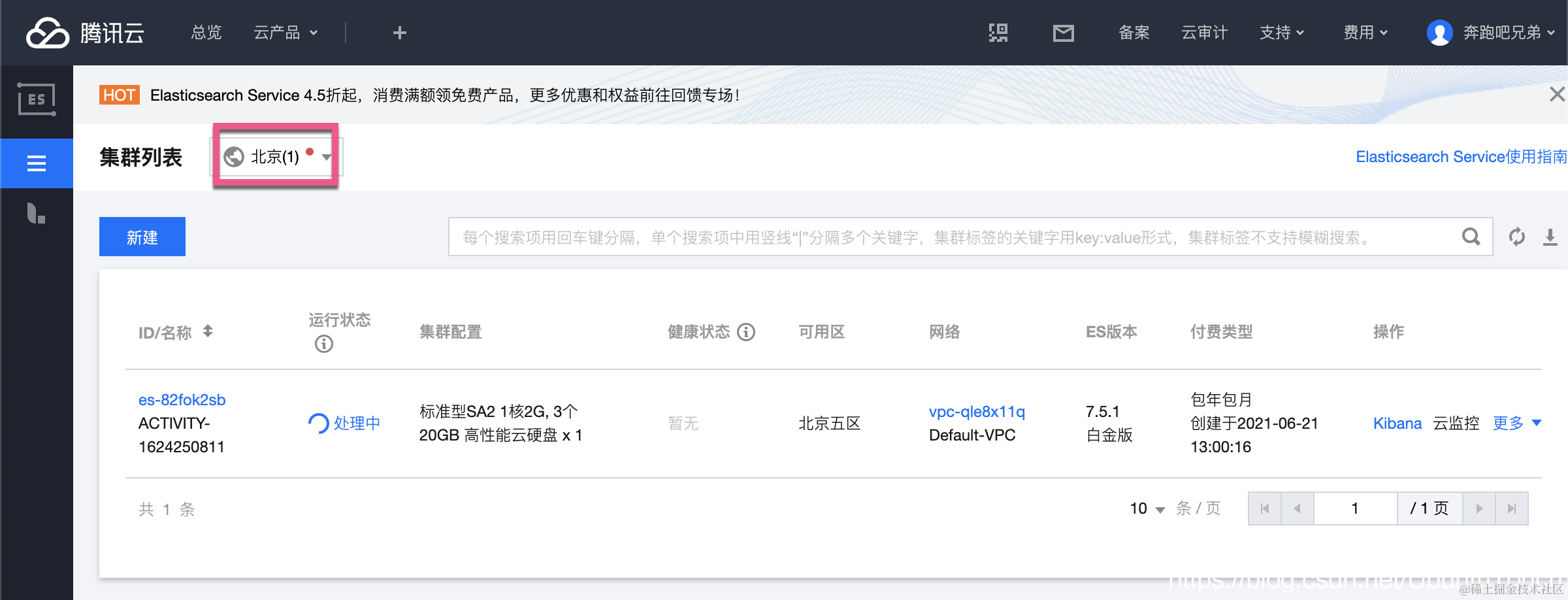Screen dimensions: 1568x600
Task: Open the vpc-qle8x11q network link
Action: [977, 412]
